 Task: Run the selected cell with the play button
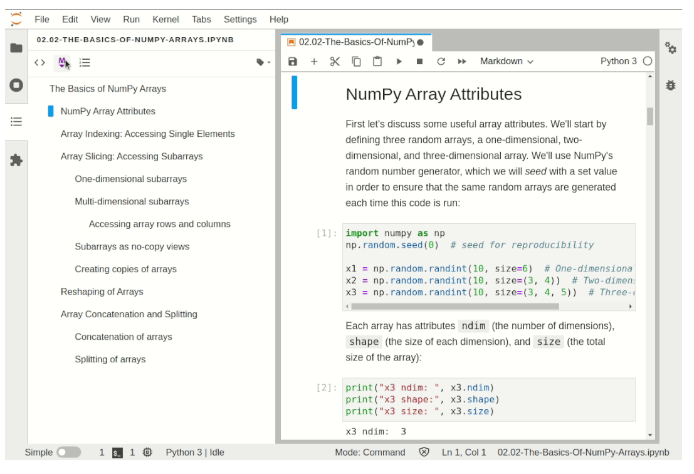click(x=398, y=62)
